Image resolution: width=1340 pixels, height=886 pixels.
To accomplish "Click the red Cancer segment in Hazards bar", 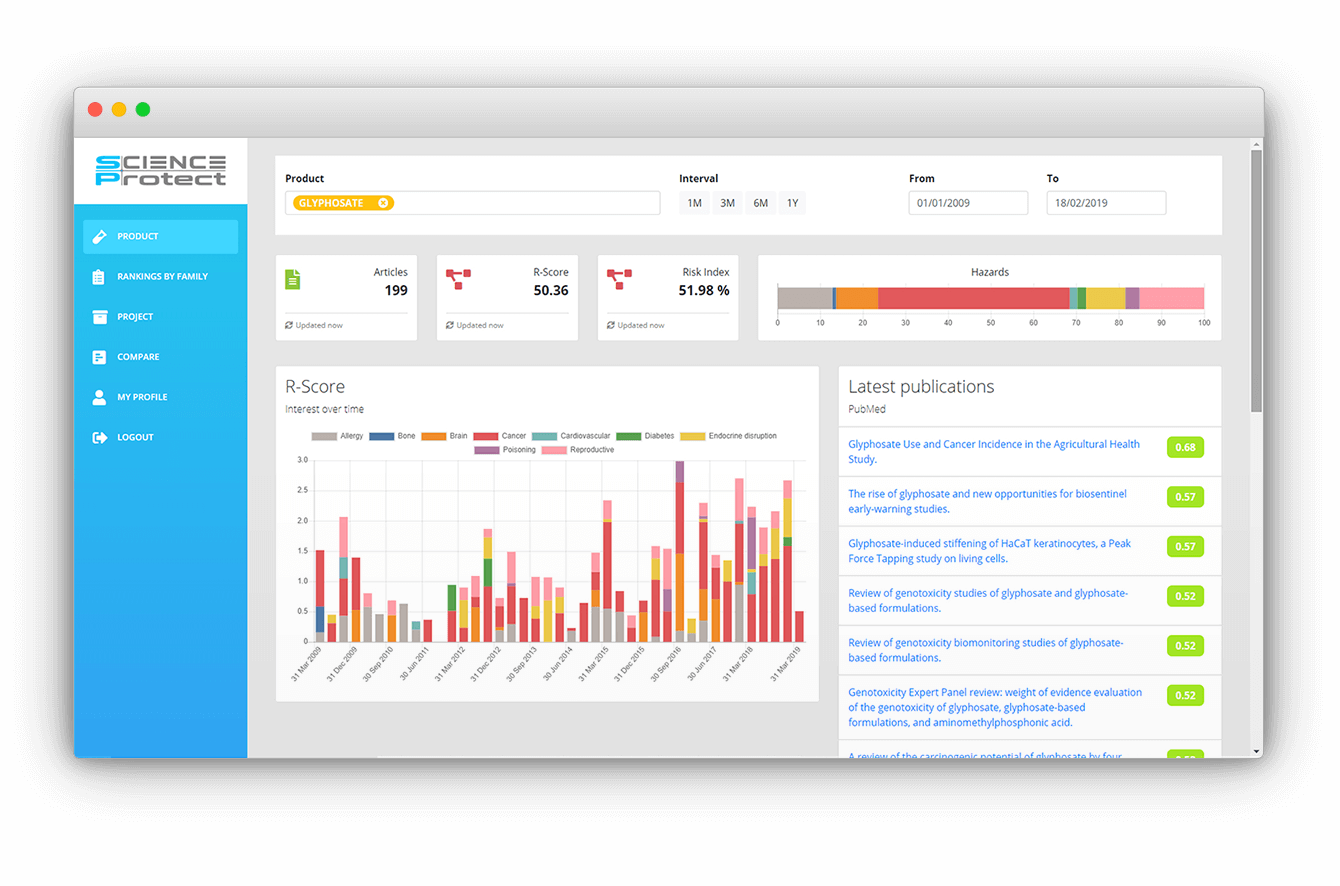I will click(973, 298).
